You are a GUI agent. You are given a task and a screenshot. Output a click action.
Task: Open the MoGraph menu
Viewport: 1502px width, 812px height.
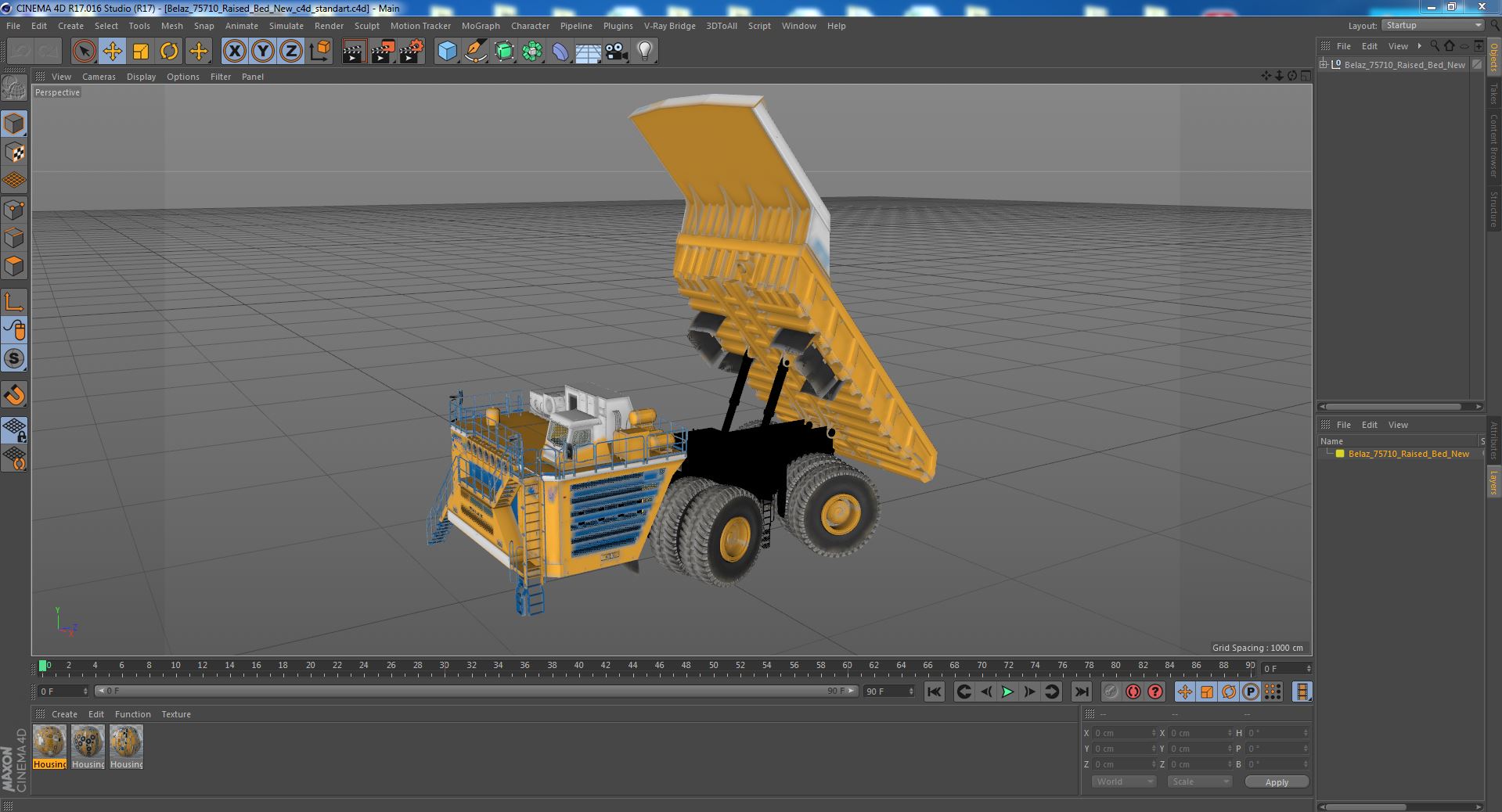481,26
